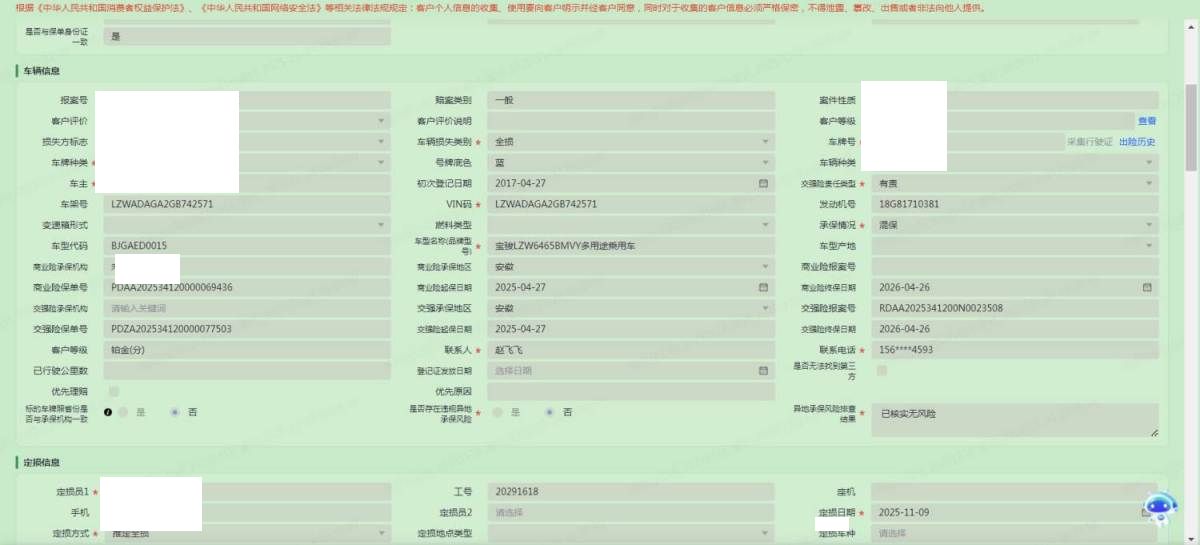1200x545 pixels.
Task: Click the 商业险终保日期 calendar icon
Action: pos(1147,288)
